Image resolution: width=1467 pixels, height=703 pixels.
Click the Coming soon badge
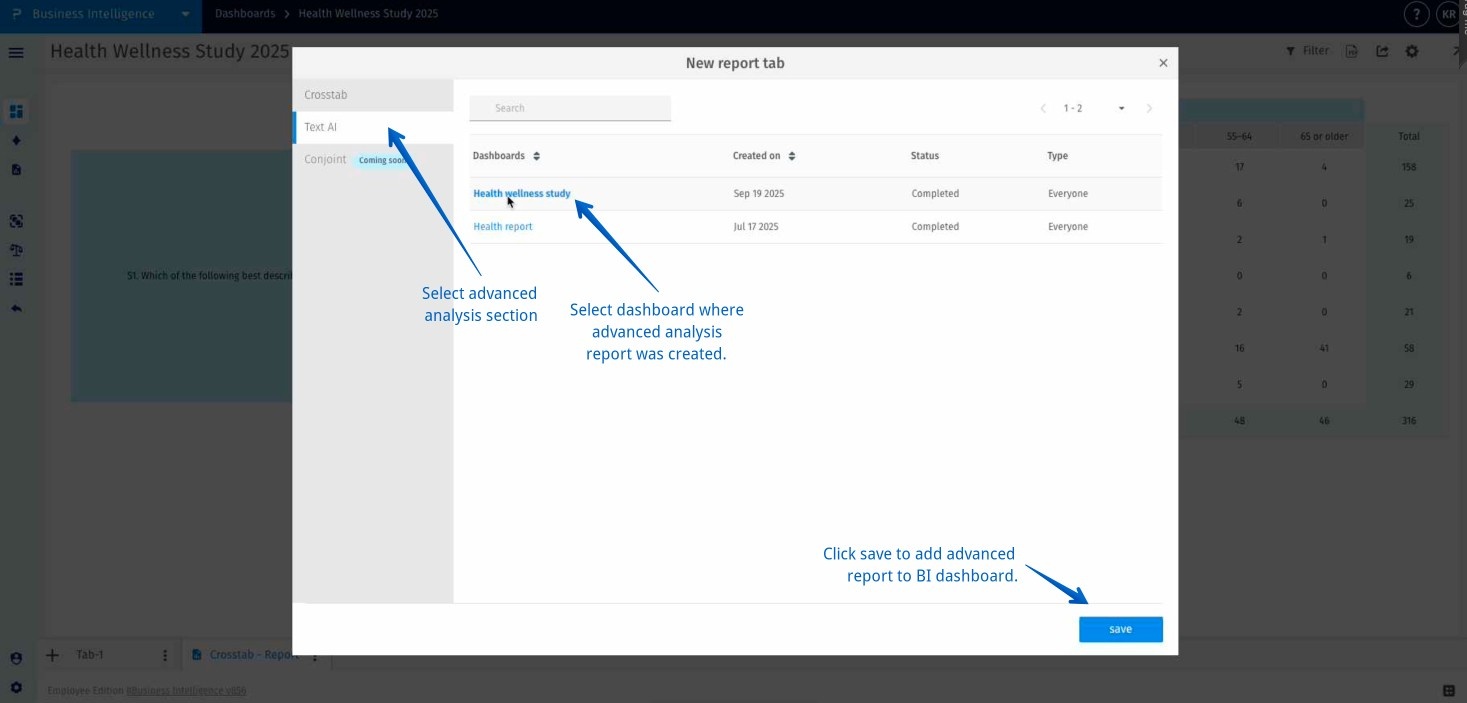click(384, 160)
